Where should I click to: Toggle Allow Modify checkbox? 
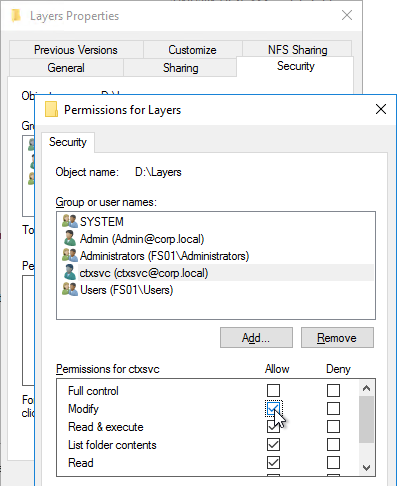click(273, 408)
